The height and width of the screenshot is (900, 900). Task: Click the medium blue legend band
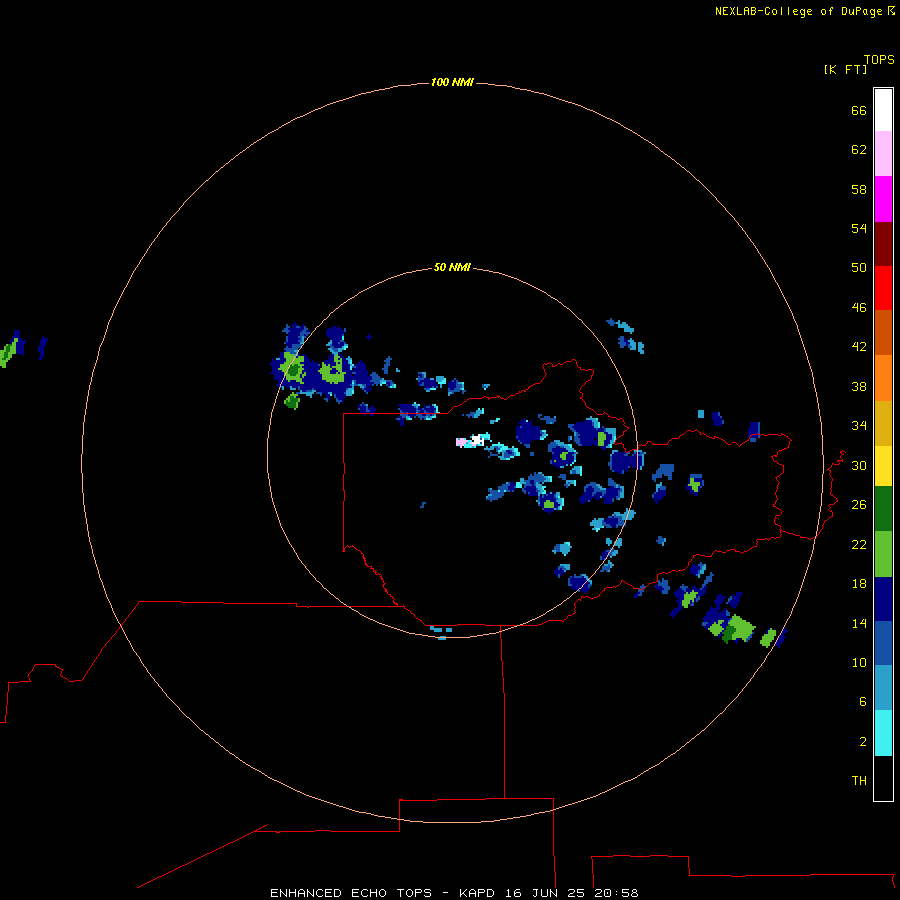(x=883, y=643)
